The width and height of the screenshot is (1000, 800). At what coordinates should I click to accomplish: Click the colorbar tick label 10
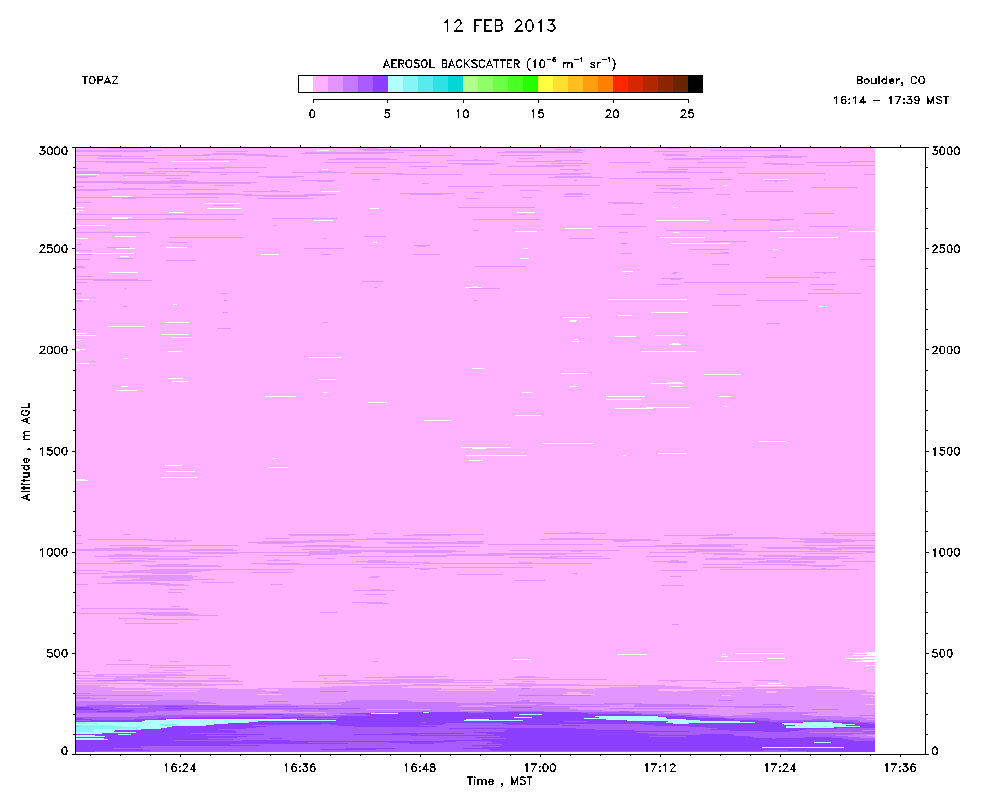pyautogui.click(x=462, y=114)
